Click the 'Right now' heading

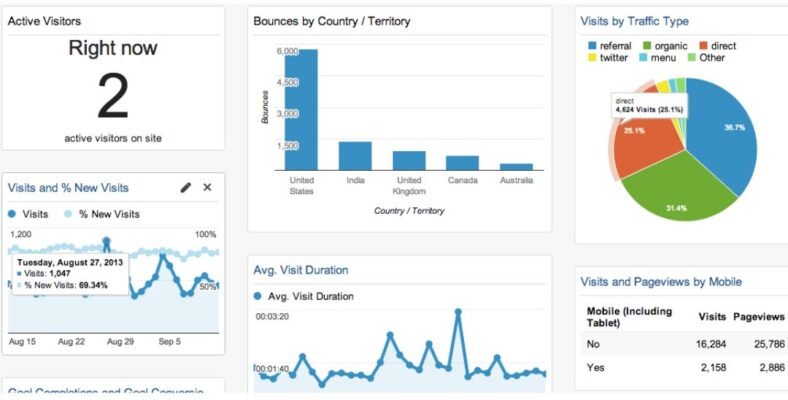113,48
